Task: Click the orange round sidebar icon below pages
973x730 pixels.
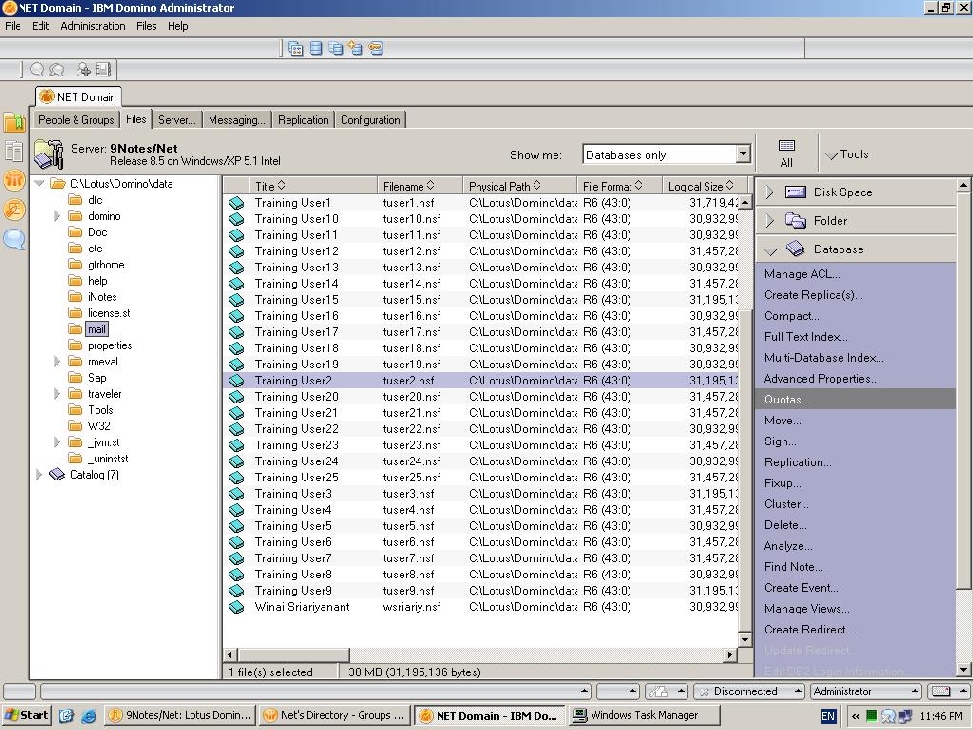Action: (x=14, y=180)
